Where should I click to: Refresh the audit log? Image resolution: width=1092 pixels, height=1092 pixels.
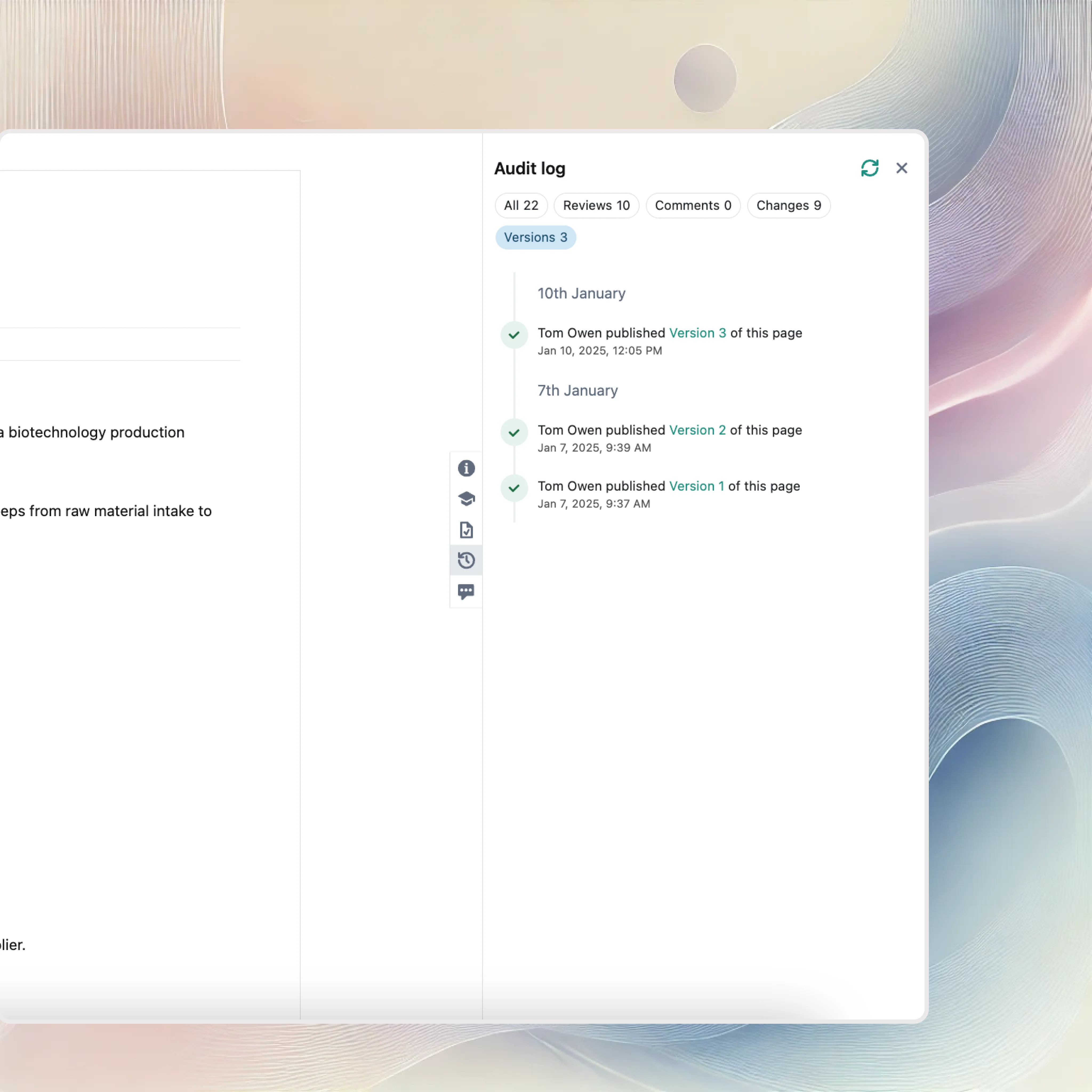869,168
